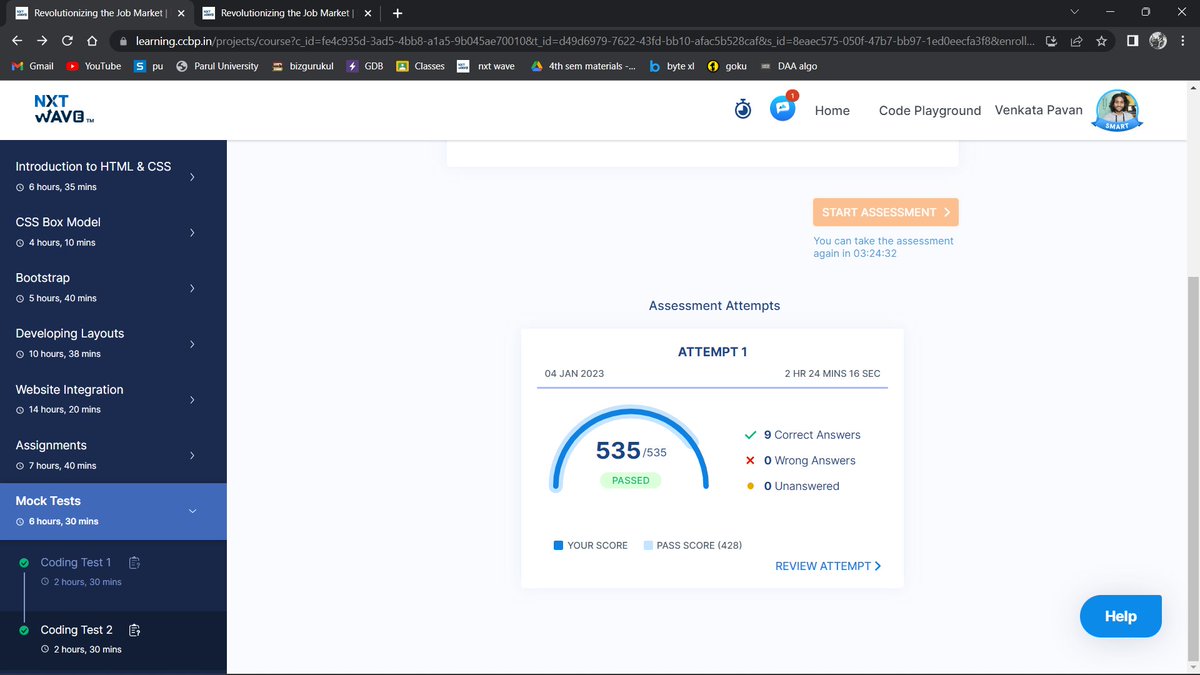Open Chrome three-dot menu
Viewport: 1200px width, 675px height.
[x=1183, y=41]
